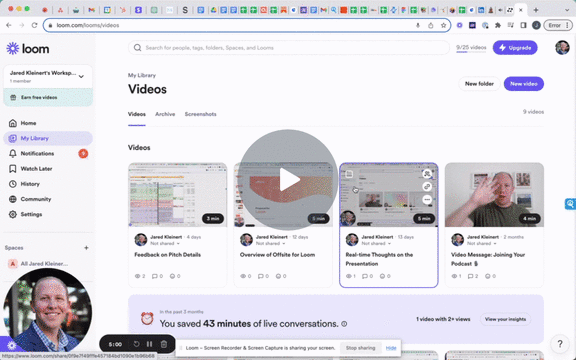Open Real-time Thoughts on the Presentation title
Screen dimensions: 576x360
point(379,259)
